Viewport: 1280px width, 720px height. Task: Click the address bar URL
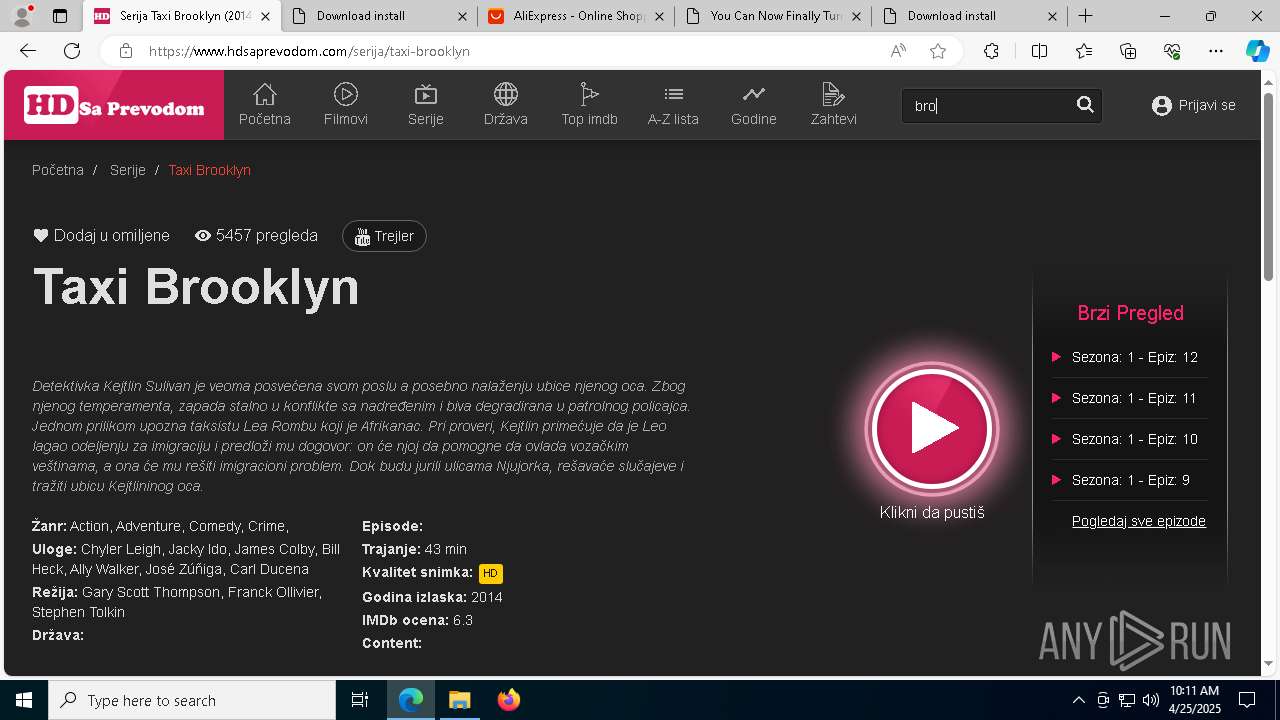(x=309, y=51)
